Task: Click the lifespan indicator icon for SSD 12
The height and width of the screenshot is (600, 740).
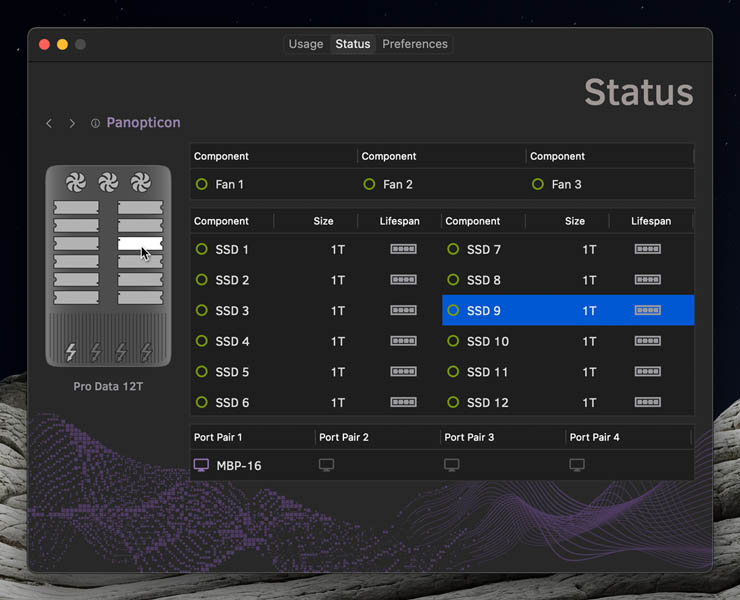Action: pyautogui.click(x=647, y=402)
